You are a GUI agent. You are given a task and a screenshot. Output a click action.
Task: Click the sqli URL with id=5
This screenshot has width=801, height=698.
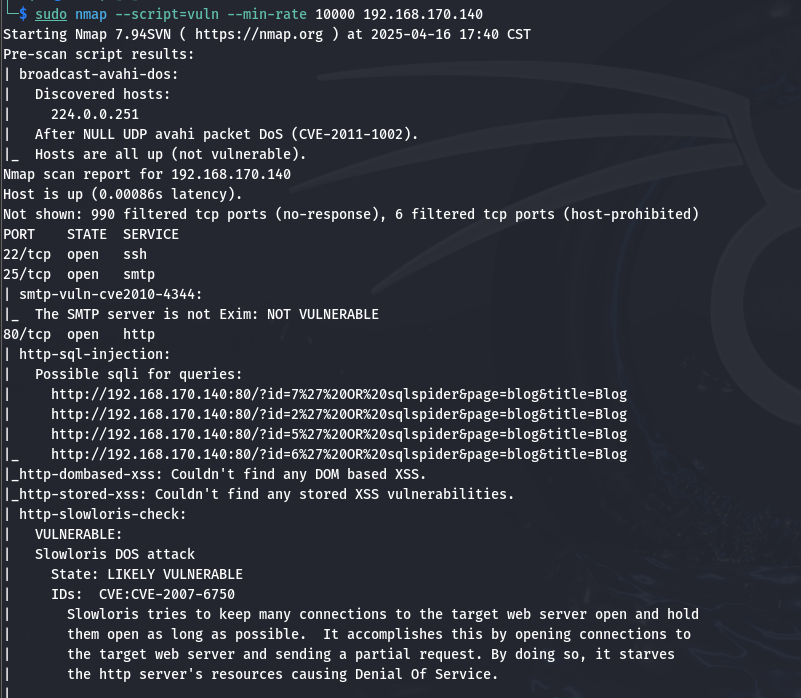[339, 434]
